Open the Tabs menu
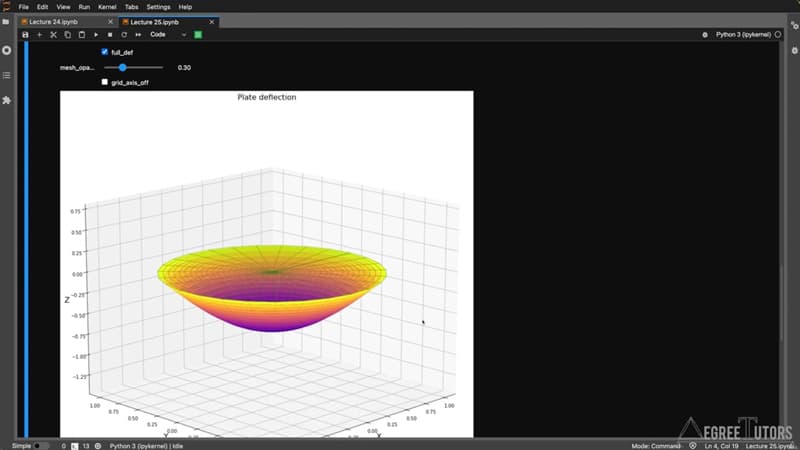Screen dimensions: 800x450 coord(132,7)
